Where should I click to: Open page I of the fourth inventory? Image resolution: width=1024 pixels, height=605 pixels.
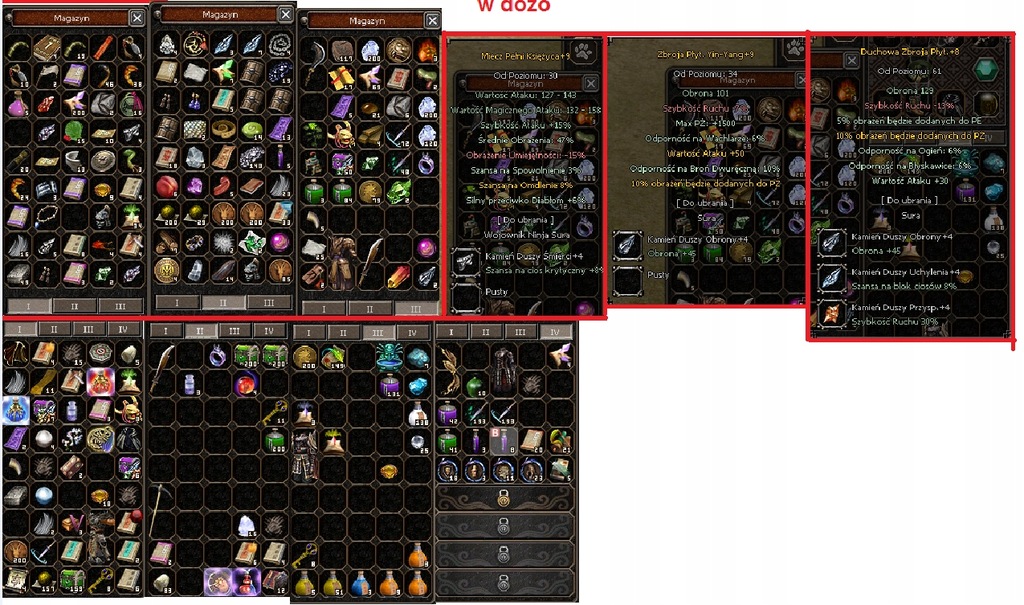pos(451,332)
